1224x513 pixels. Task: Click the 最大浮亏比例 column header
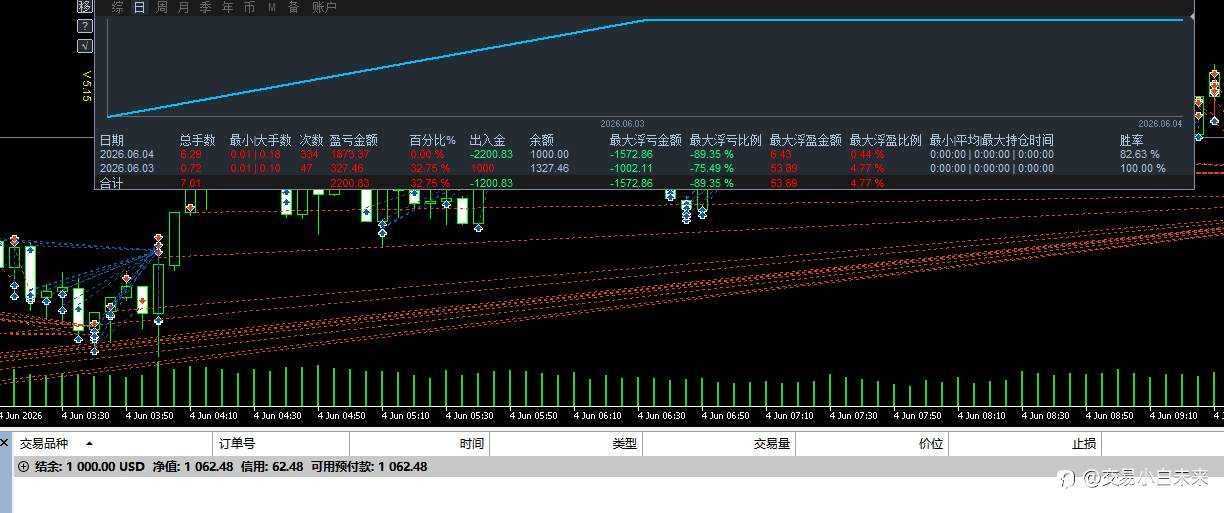[725, 141]
